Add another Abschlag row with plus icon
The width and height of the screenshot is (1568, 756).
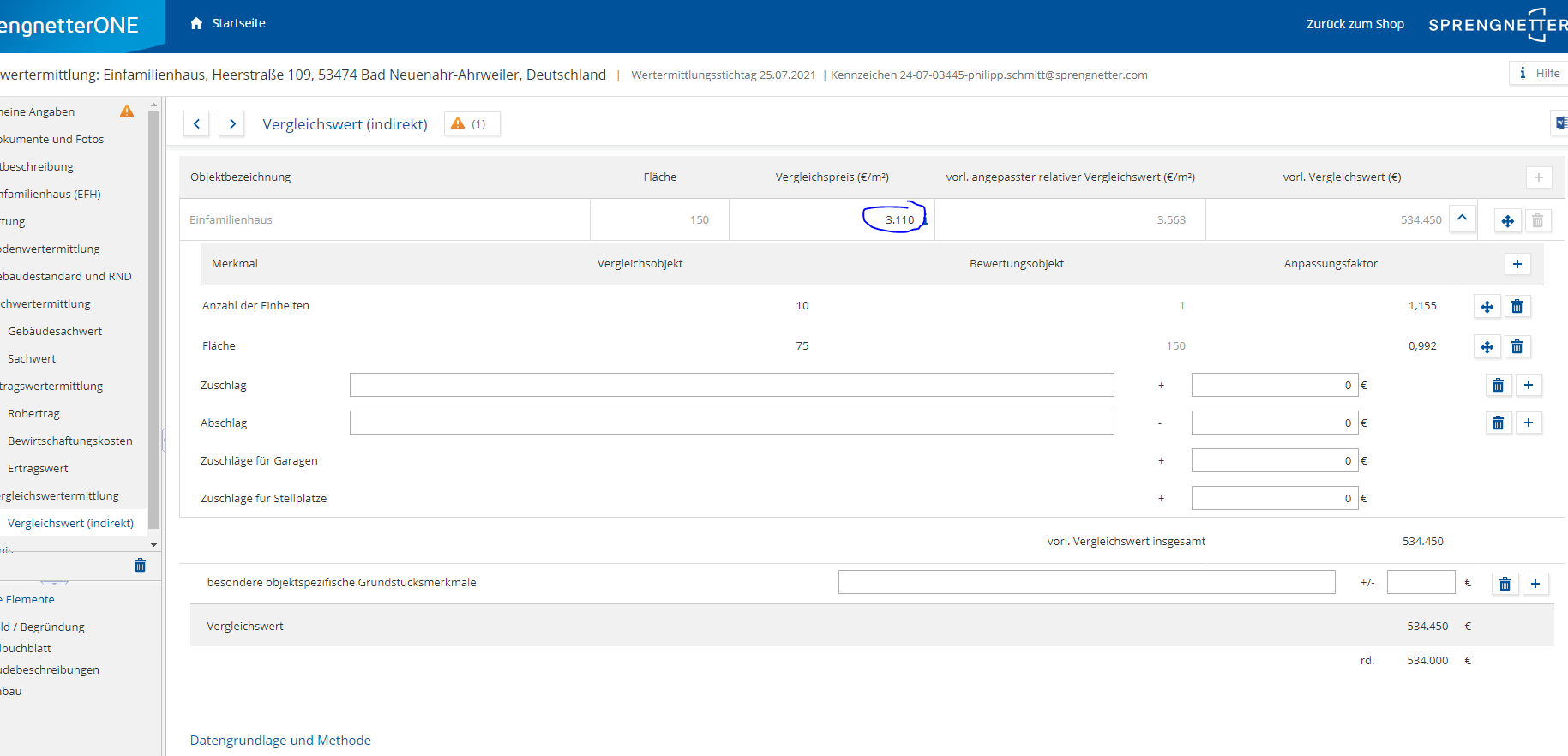pyautogui.click(x=1528, y=423)
